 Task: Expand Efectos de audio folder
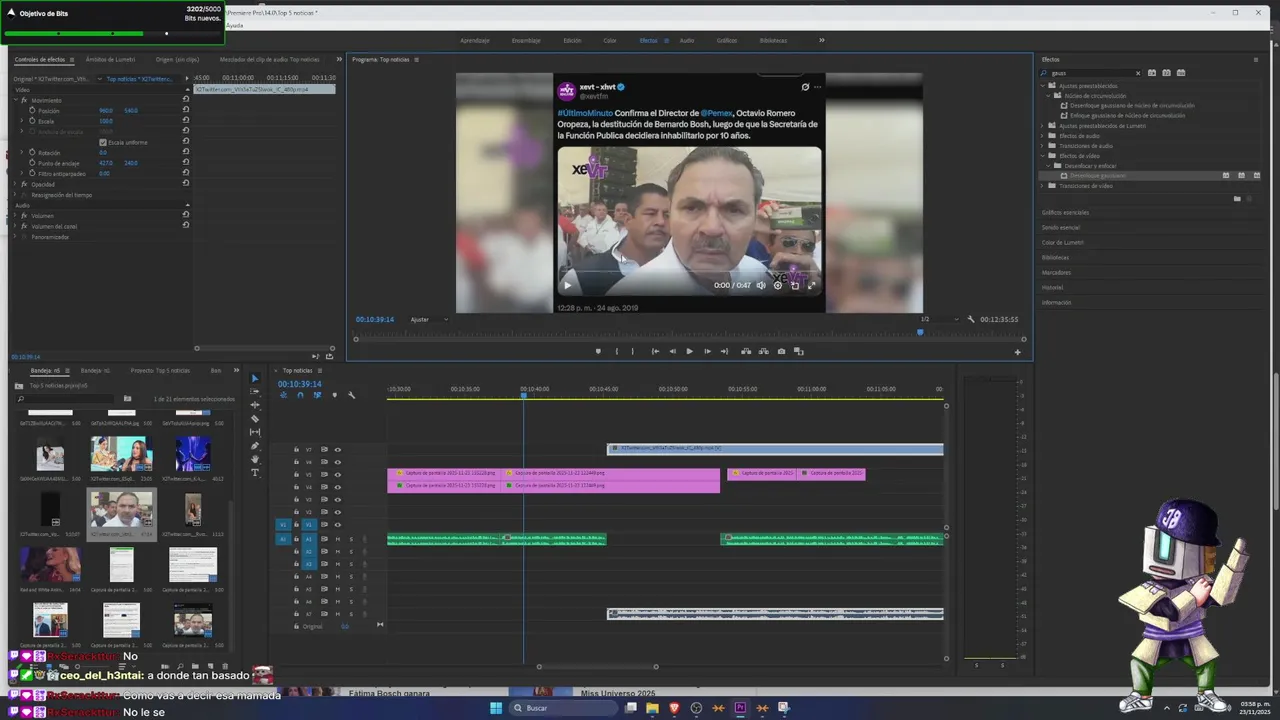pyautogui.click(x=1042, y=135)
